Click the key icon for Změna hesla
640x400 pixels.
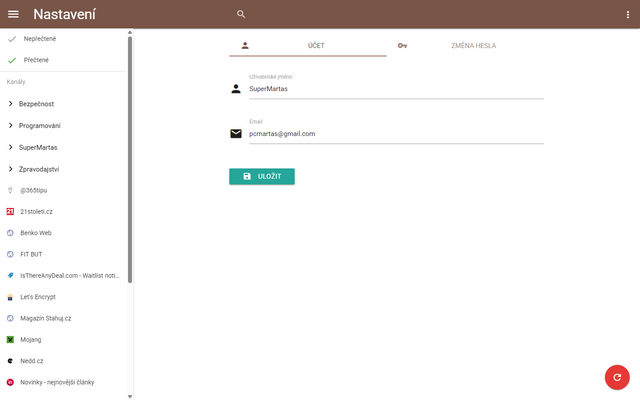(402, 46)
